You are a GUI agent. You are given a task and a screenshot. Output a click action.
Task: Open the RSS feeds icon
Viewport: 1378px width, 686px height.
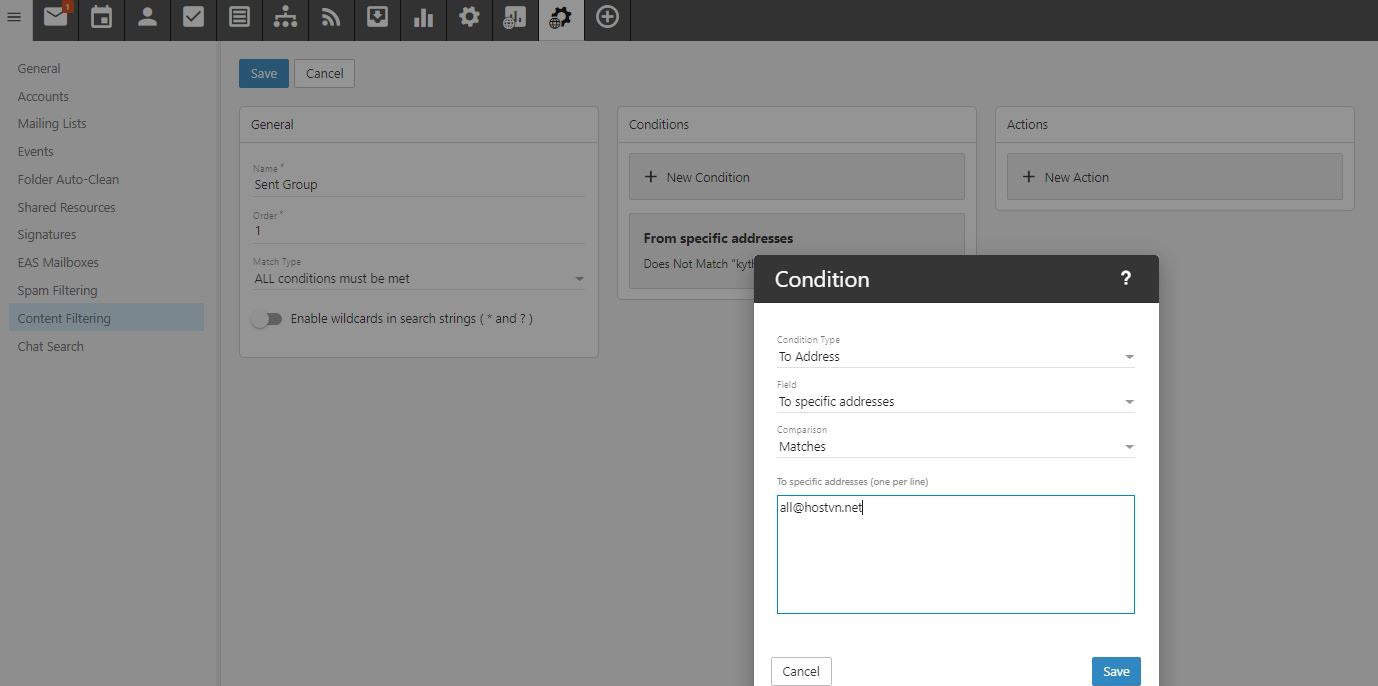tap(331, 18)
